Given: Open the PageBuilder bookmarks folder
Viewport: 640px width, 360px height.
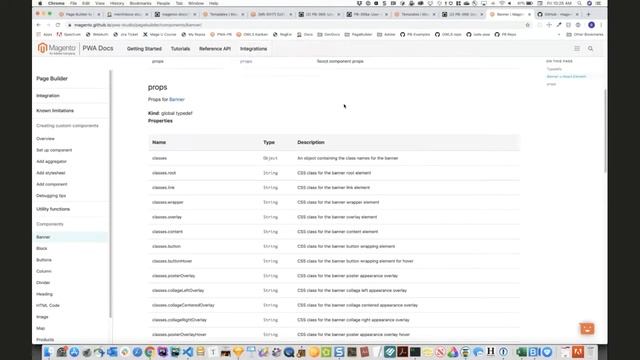Looking at the screenshot, I should click(358, 35).
